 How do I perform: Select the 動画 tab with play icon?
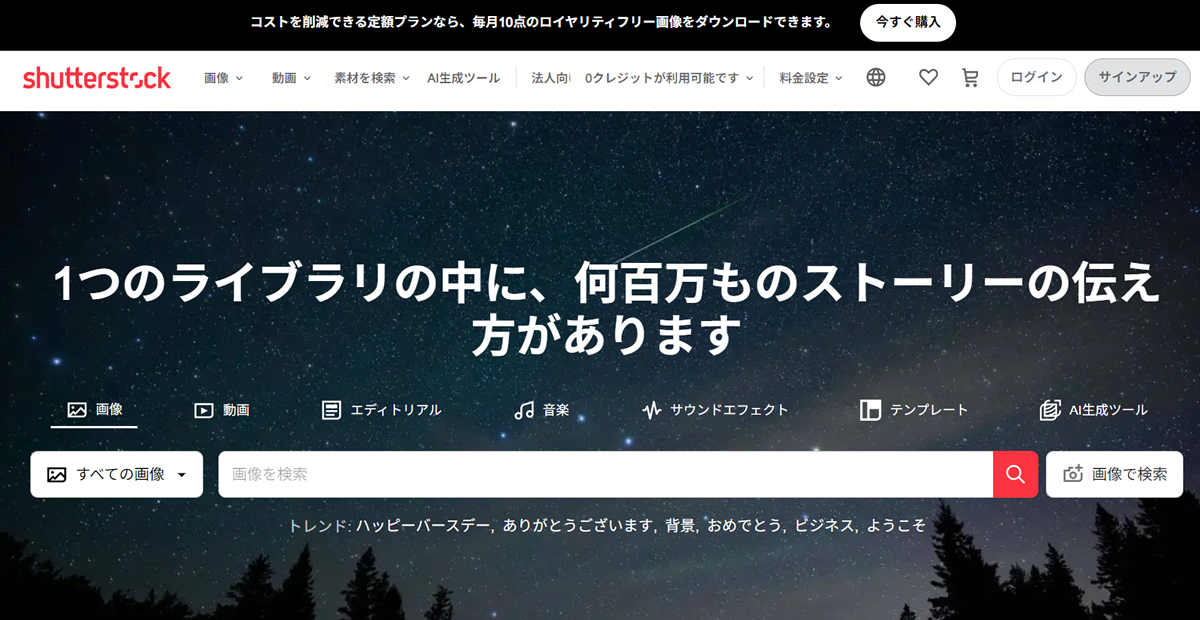pos(222,410)
